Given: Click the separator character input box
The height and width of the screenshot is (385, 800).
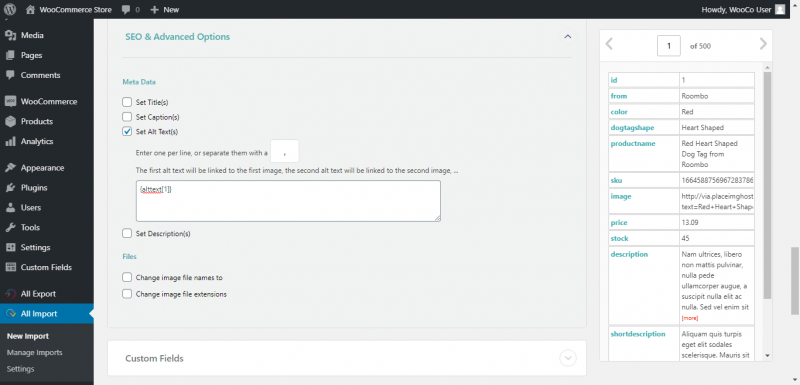Looking at the screenshot, I should [x=284, y=152].
